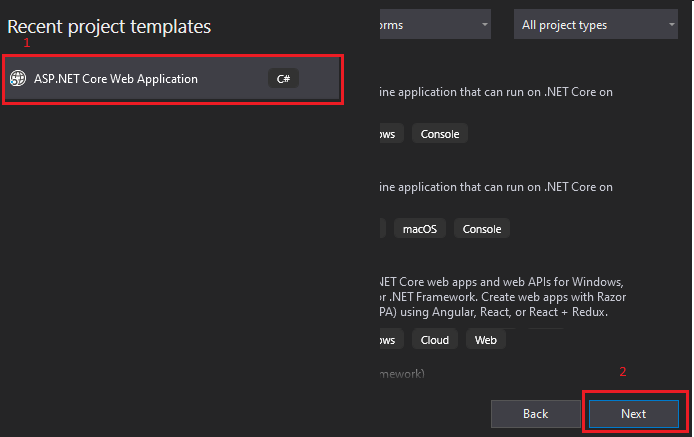Select the first .NET Core console app description
This screenshot has width=694, height=437.
point(496,92)
